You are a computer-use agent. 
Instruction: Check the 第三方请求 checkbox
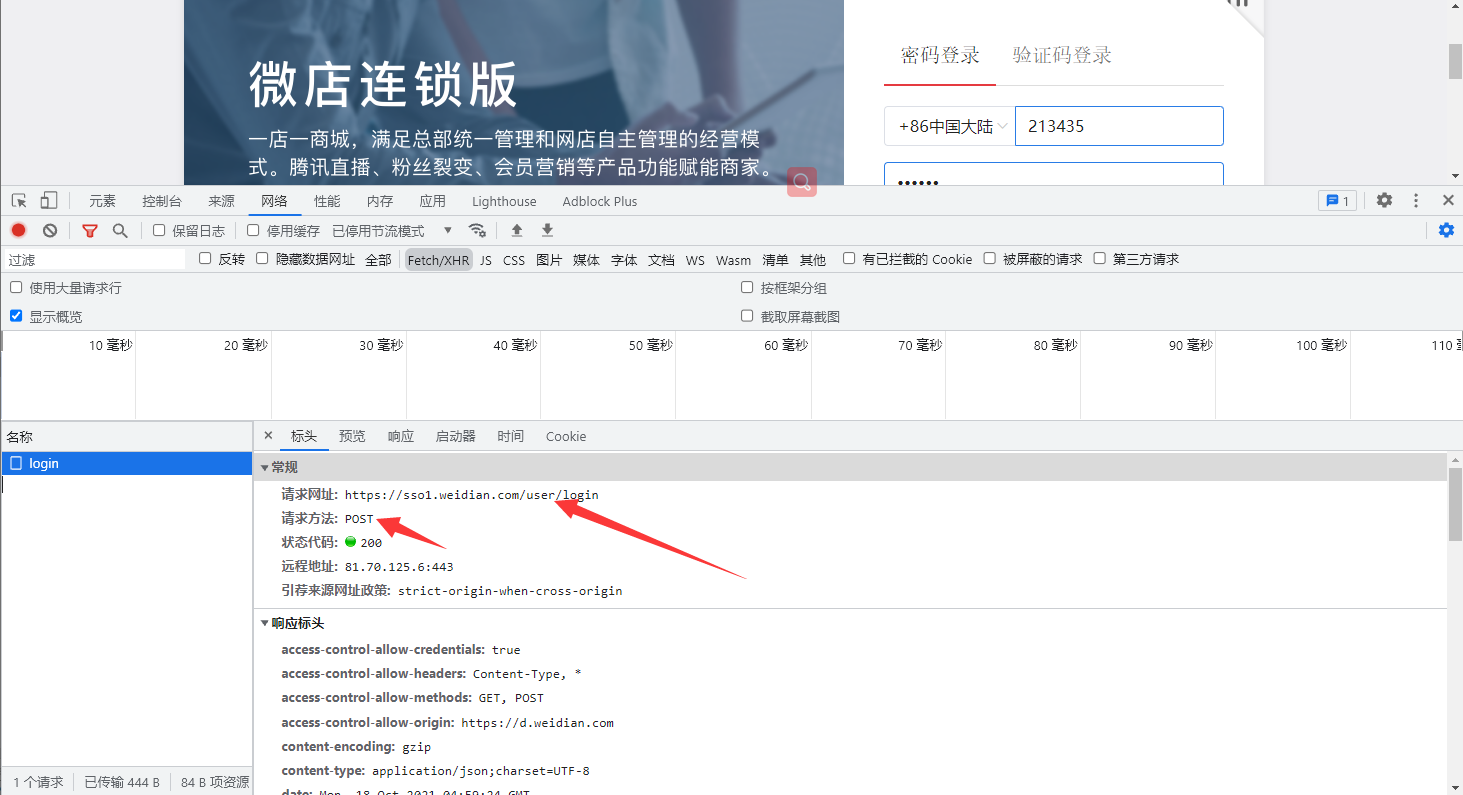tap(1099, 258)
